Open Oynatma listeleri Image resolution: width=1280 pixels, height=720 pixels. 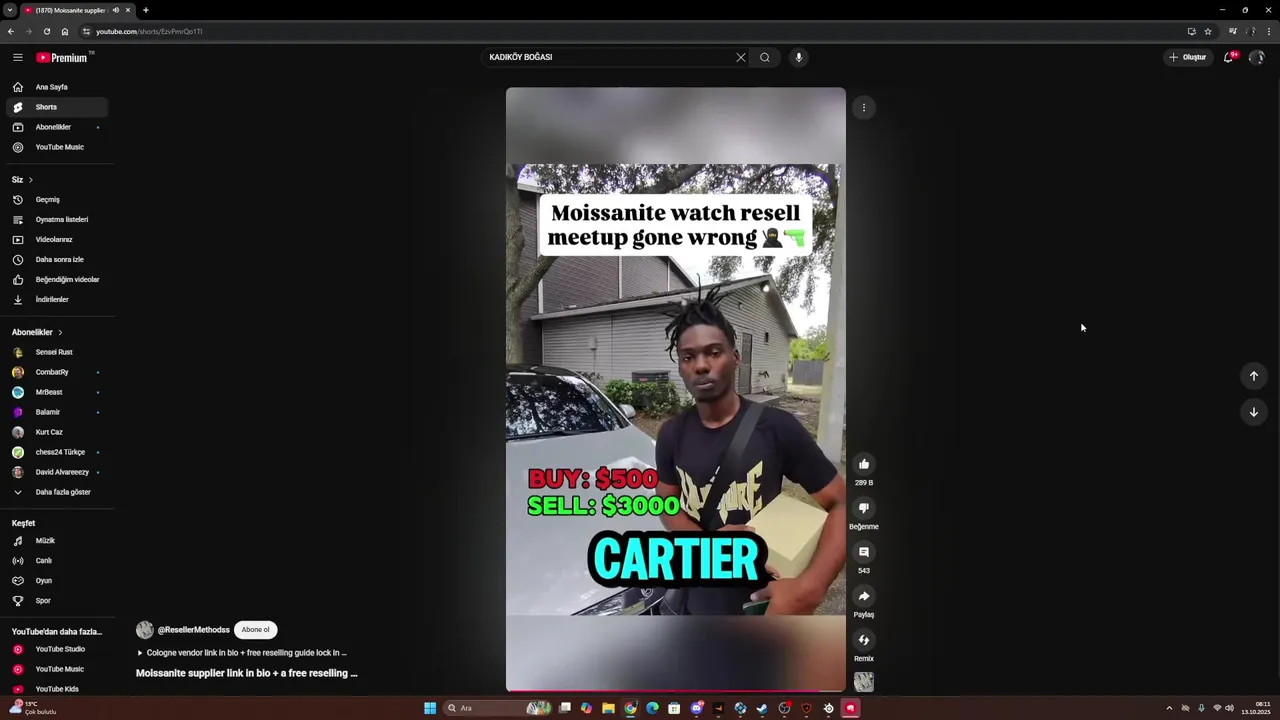coord(56,219)
